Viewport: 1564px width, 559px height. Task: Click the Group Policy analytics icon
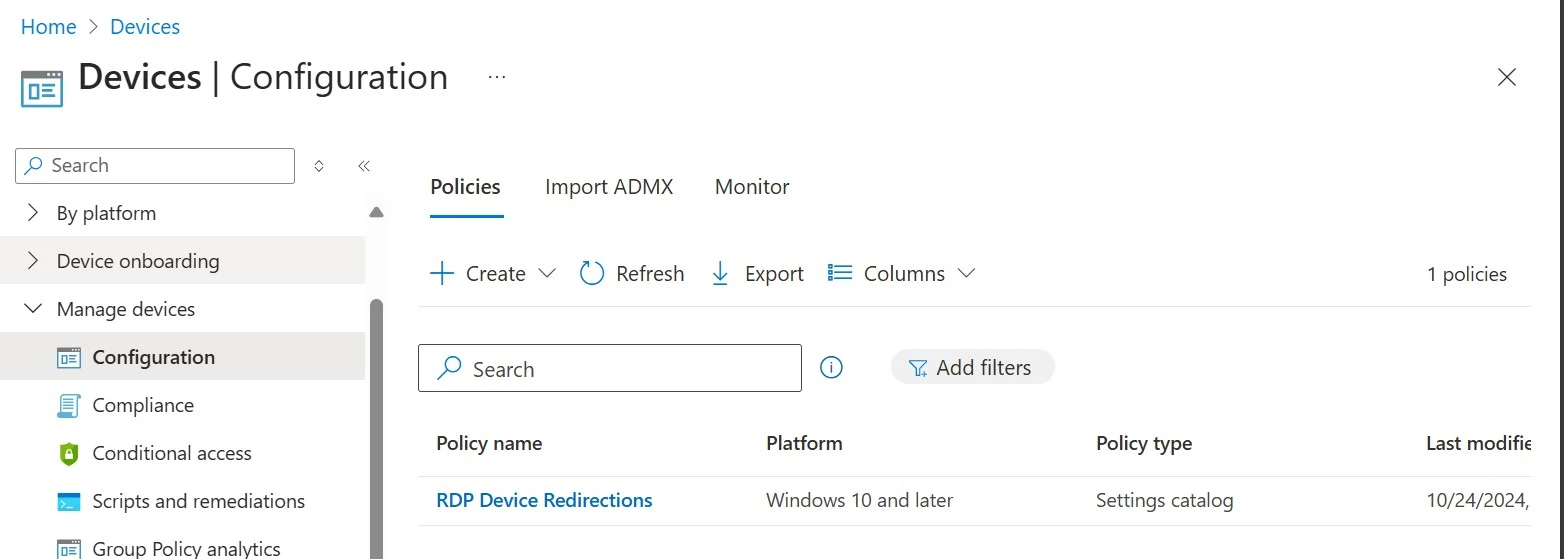[x=69, y=548]
